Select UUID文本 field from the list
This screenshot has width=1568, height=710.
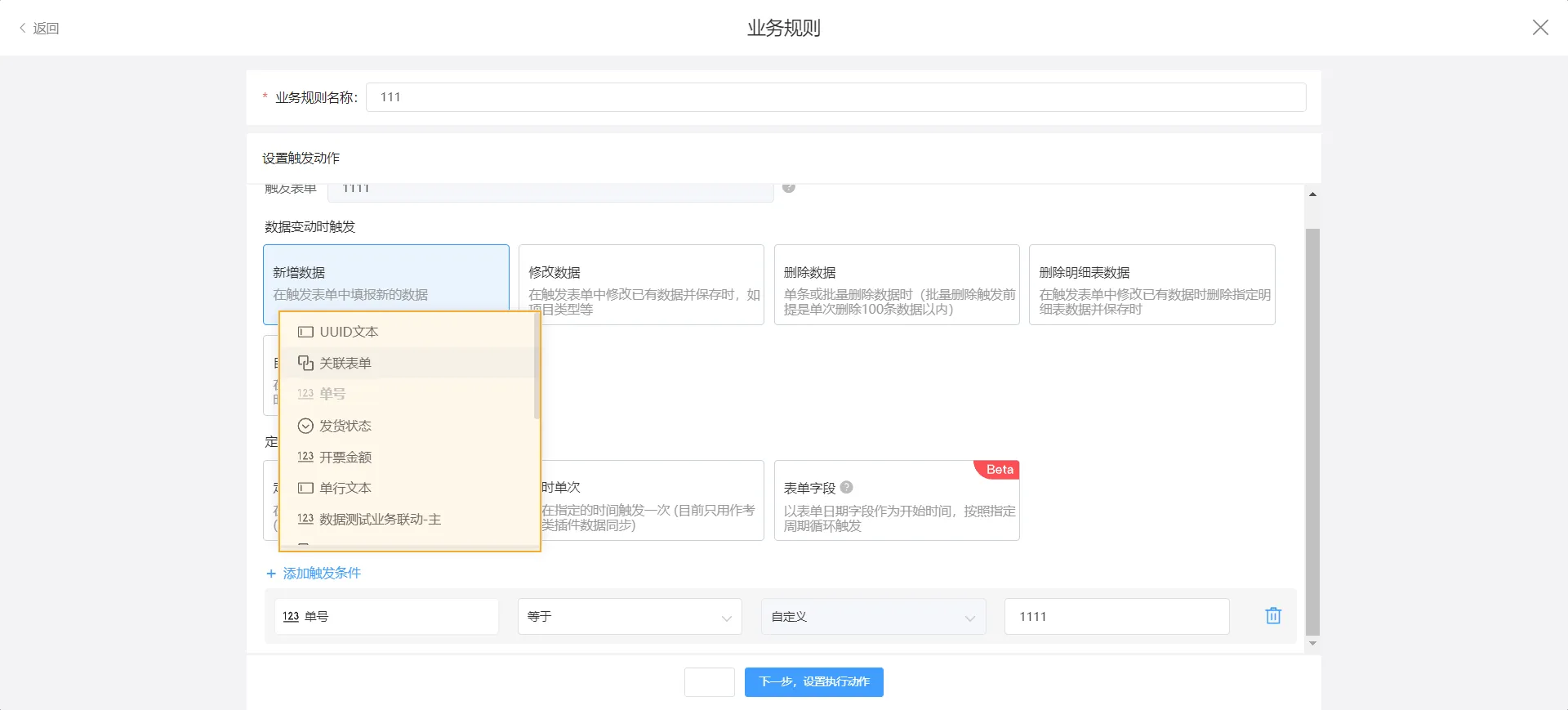[x=349, y=332]
